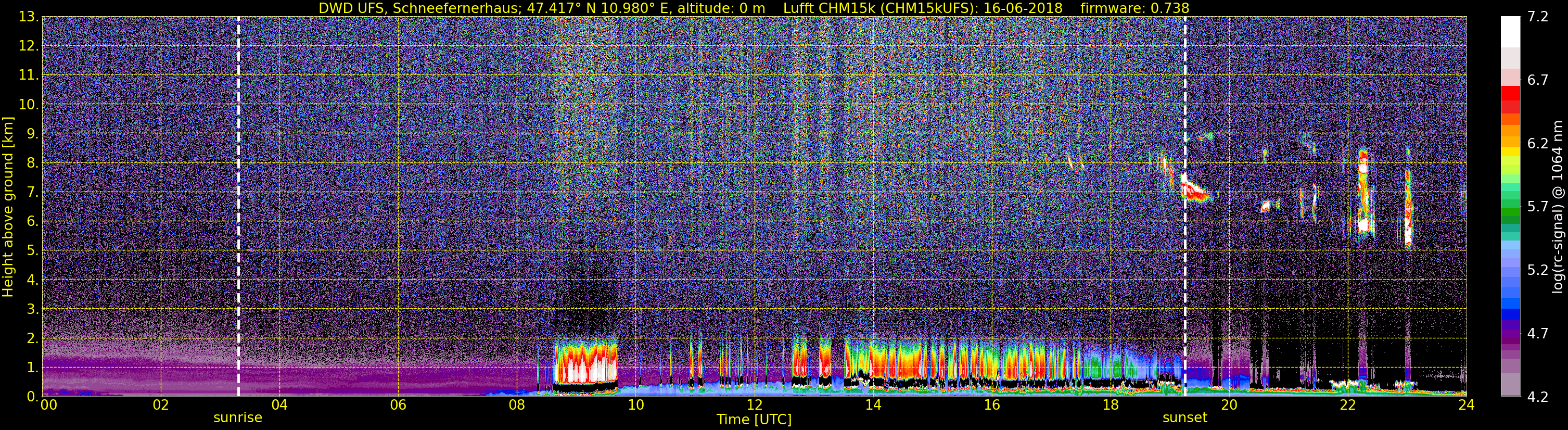Screen dimensions: 1568x430
Task: Select the white section at the colorbar top
Action: (x=1510, y=32)
